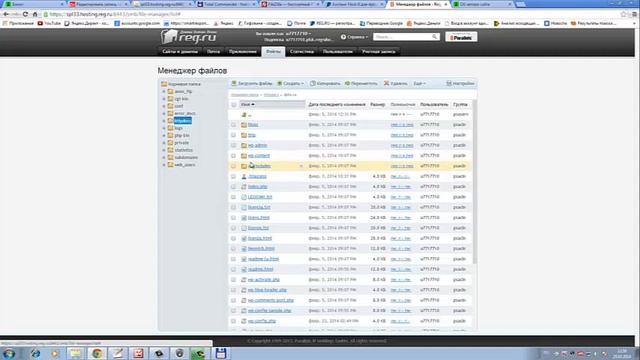Screen dimensions: 640x360
Task: Click the help question-mark icon near Справка
Action: coord(343,37)
